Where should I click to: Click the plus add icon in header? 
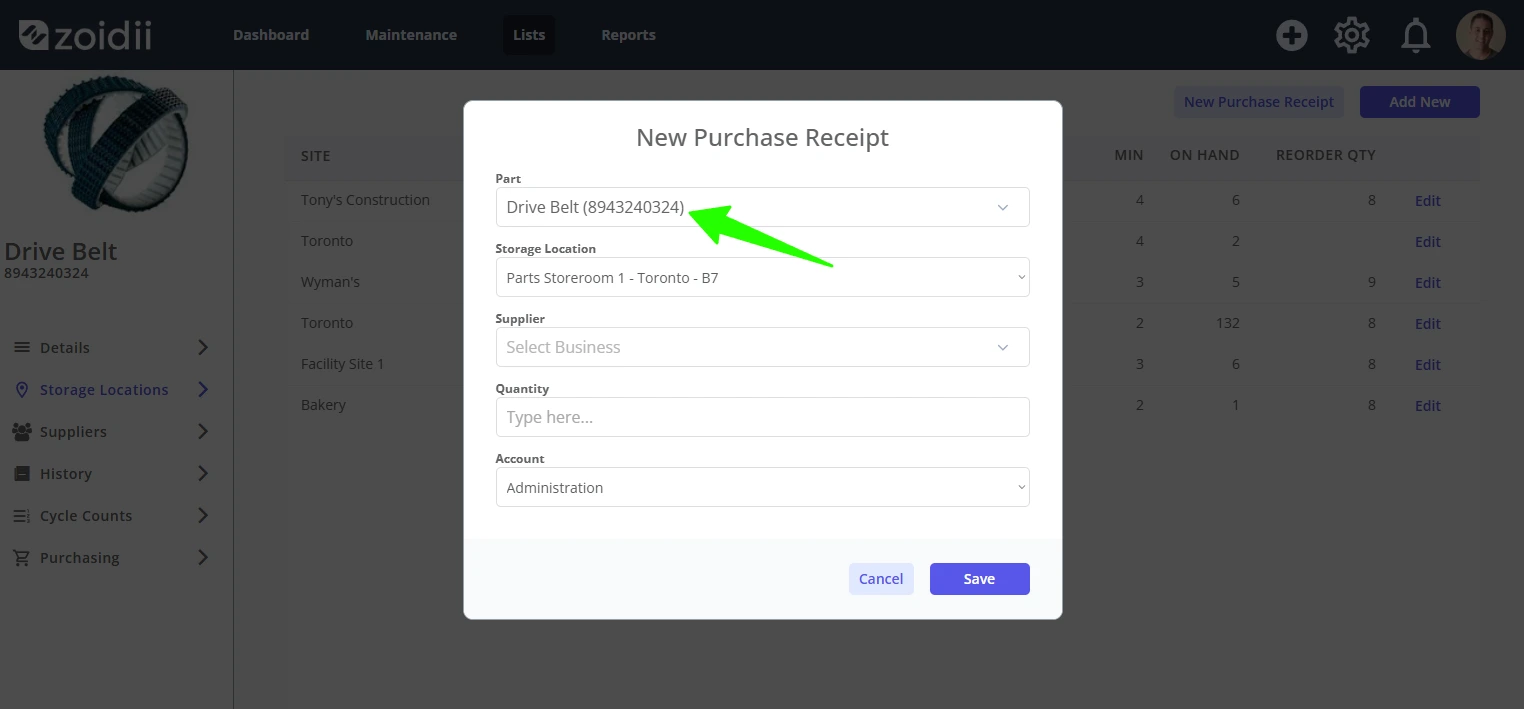1292,36
